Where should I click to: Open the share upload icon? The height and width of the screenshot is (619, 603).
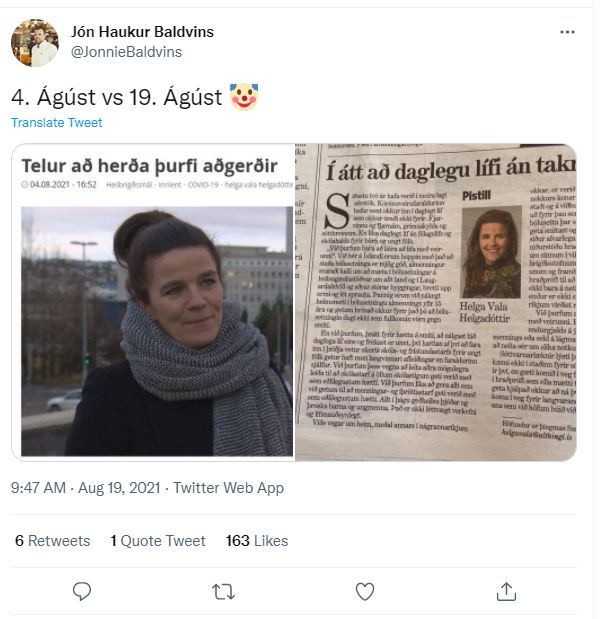(506, 591)
